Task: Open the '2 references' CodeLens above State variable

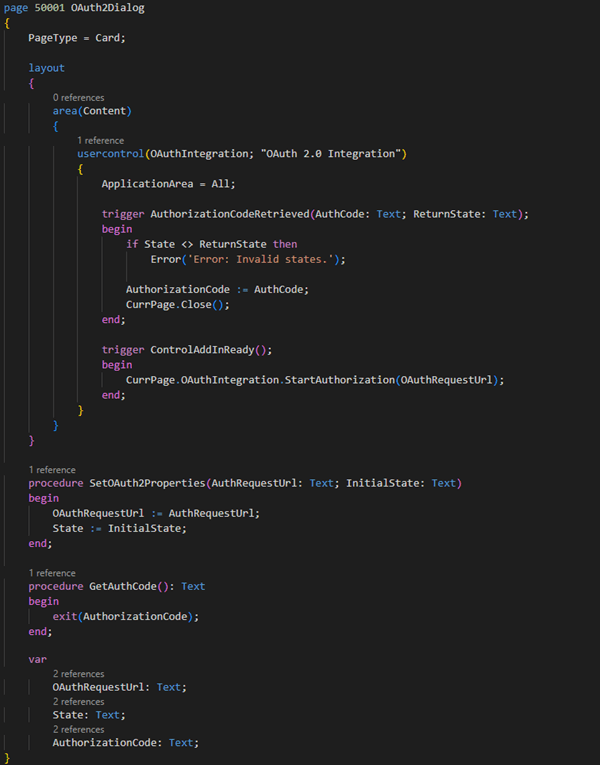Action: (x=78, y=702)
